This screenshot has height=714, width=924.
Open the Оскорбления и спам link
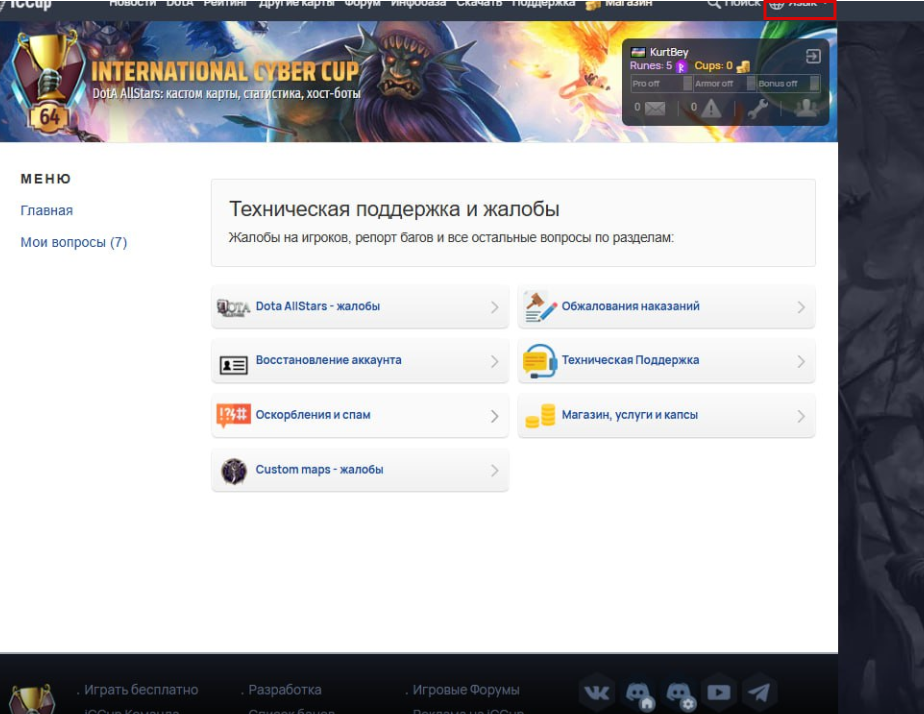point(313,415)
